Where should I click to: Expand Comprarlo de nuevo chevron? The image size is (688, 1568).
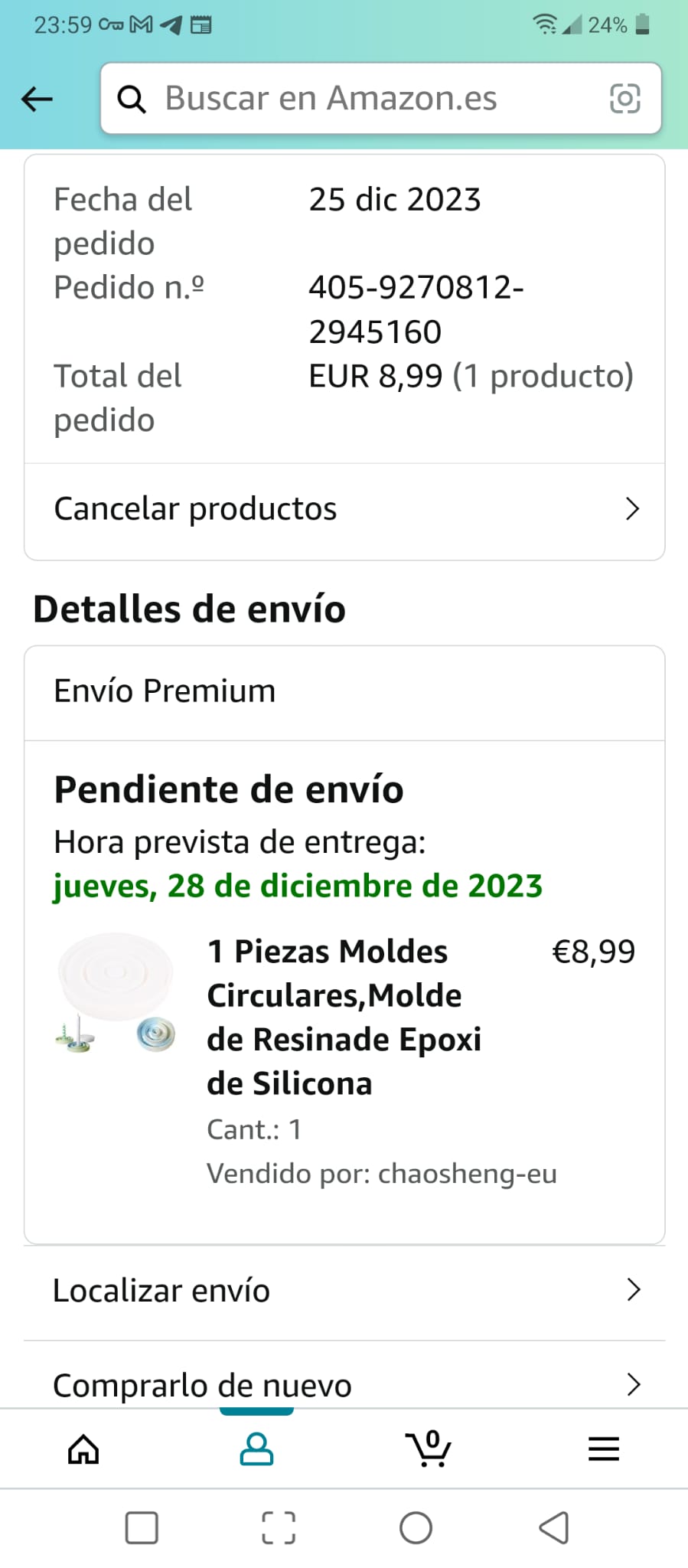633,1384
